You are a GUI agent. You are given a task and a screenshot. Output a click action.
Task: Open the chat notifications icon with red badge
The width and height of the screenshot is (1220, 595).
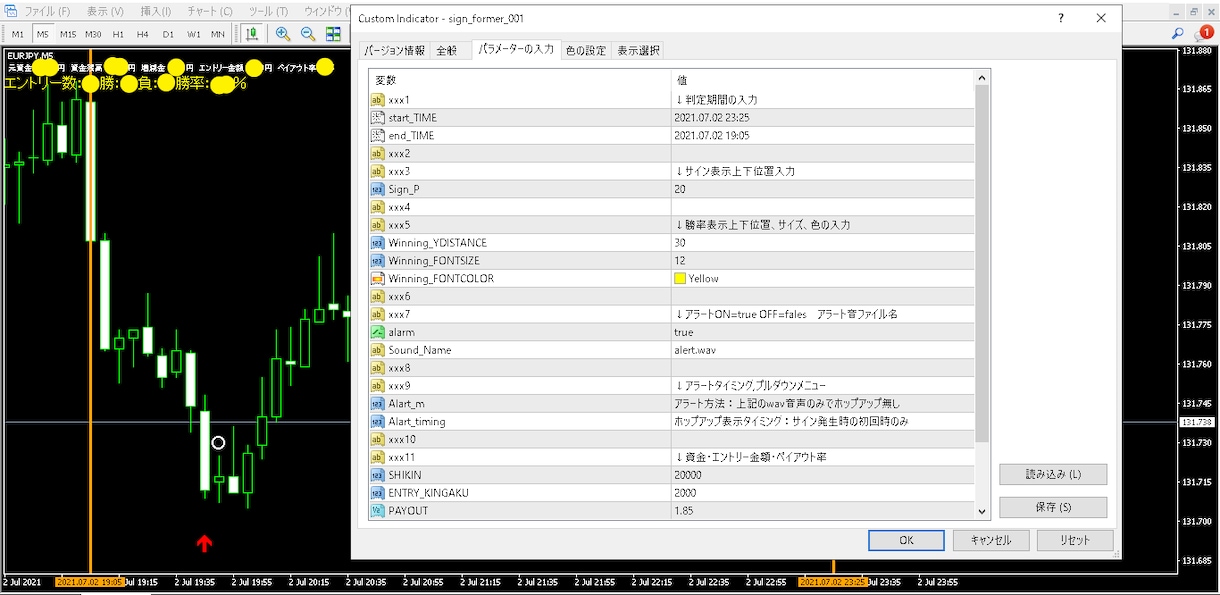pyautogui.click(x=1203, y=34)
